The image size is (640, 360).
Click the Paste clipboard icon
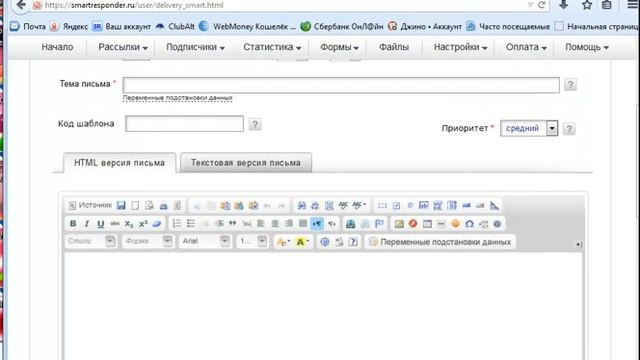point(225,206)
